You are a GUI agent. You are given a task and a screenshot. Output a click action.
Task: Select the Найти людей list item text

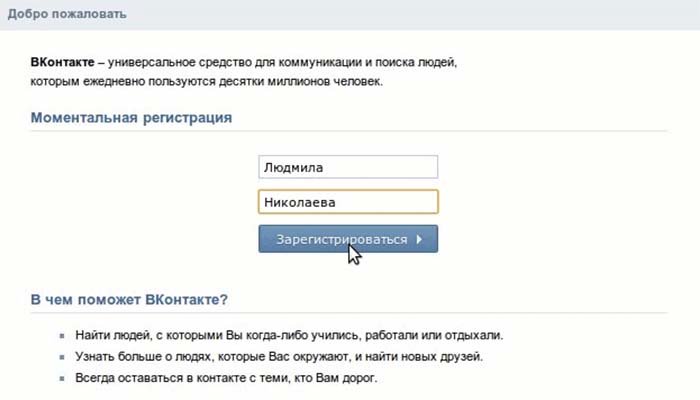289,335
